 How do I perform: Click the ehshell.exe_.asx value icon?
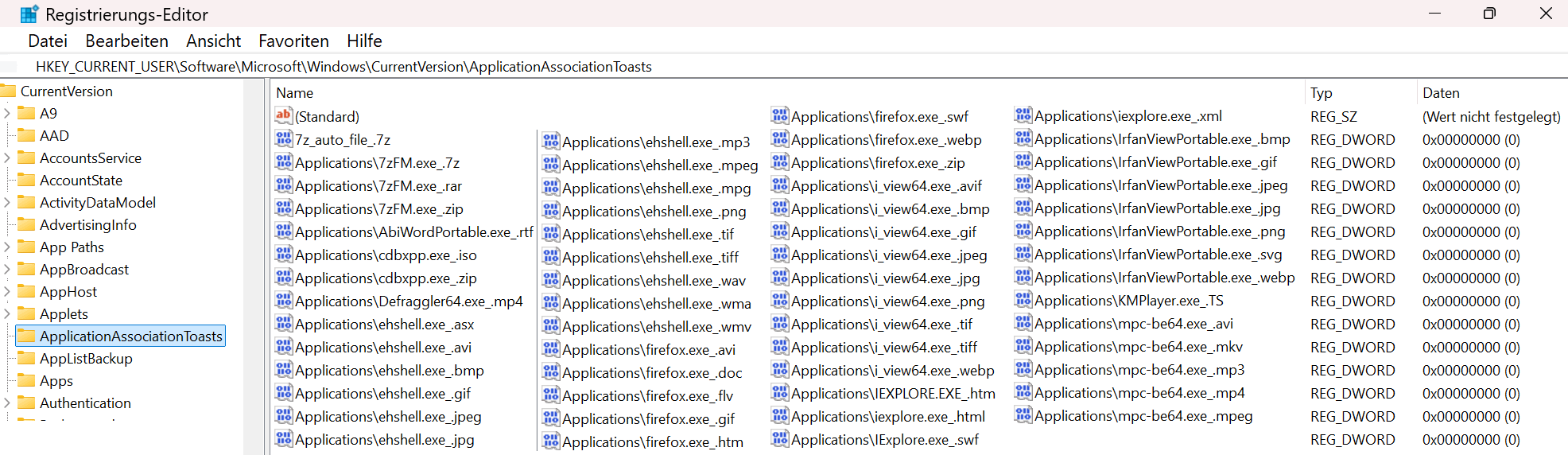click(284, 323)
